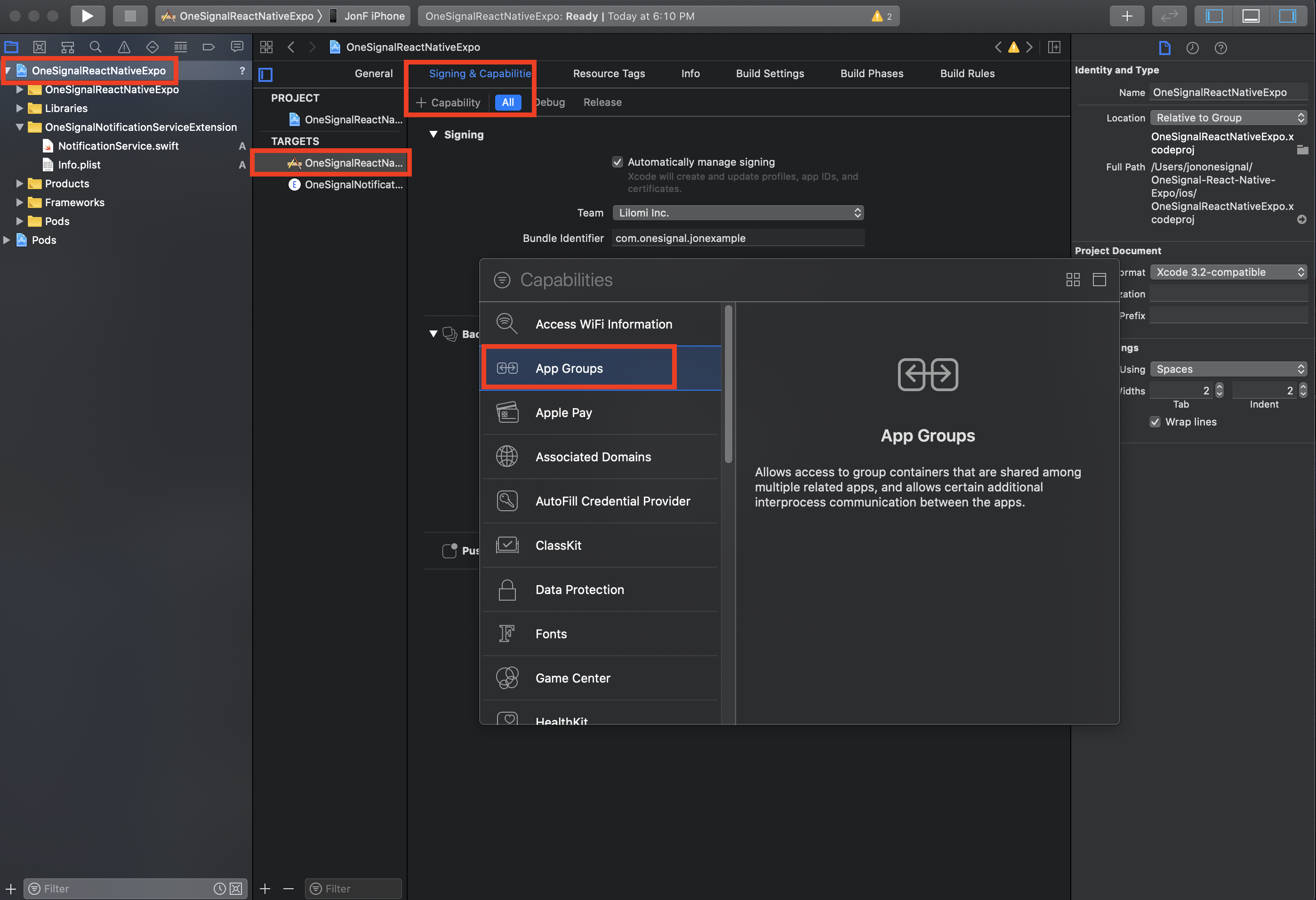The image size is (1316, 900).
Task: Show the History inspector clock icon
Action: click(1192, 48)
